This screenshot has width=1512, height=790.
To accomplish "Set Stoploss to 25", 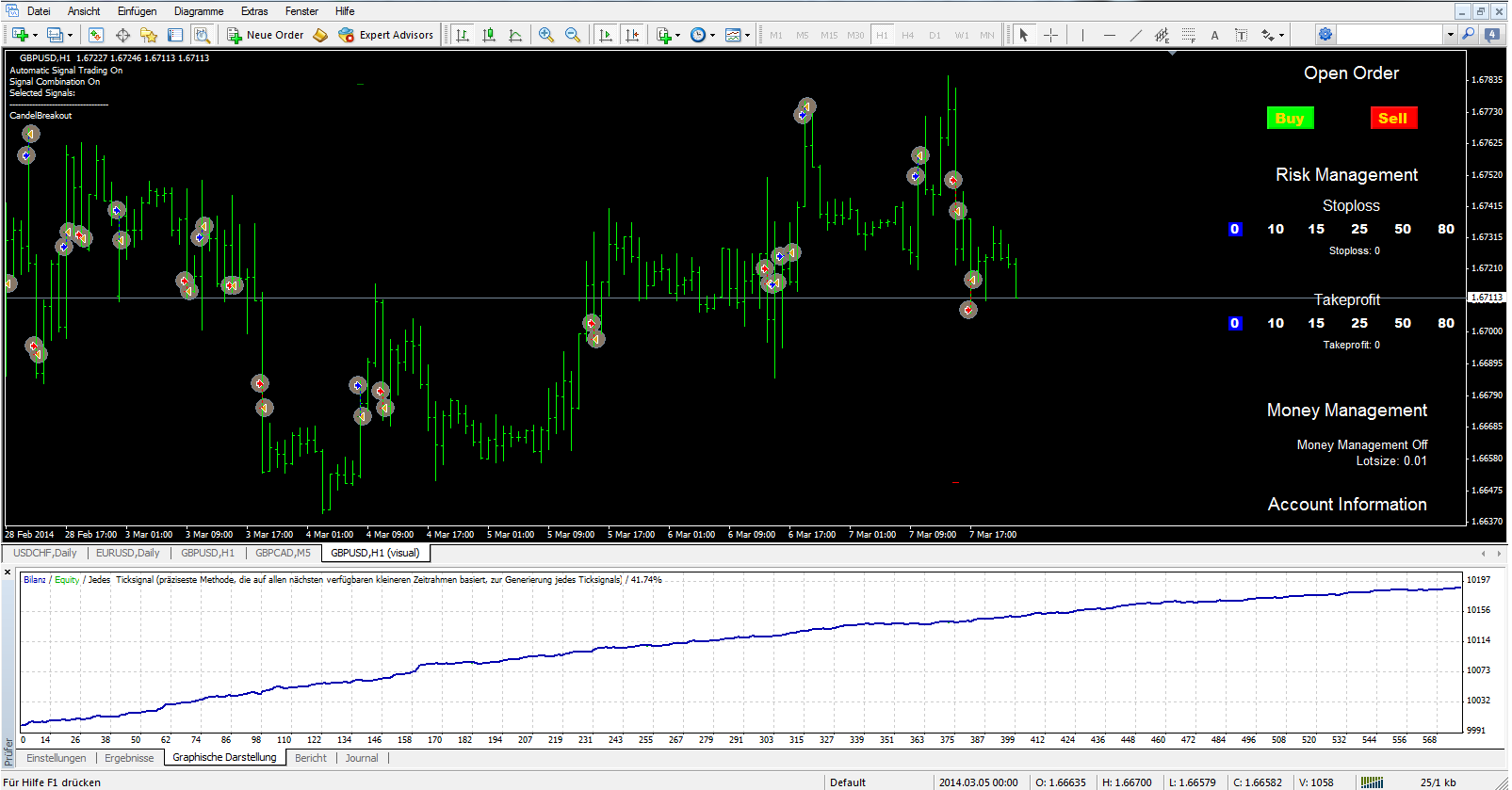I will pyautogui.click(x=1359, y=229).
